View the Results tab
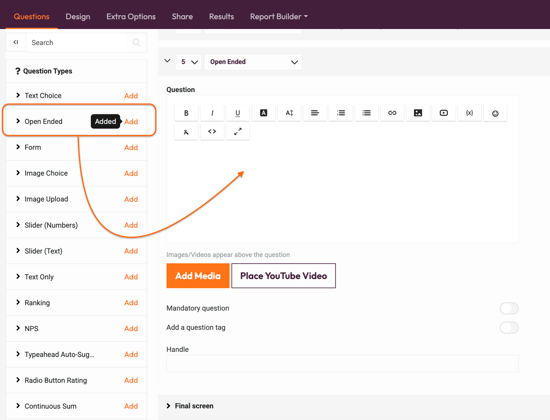Image resolution: width=550 pixels, height=420 pixels. coord(221,16)
